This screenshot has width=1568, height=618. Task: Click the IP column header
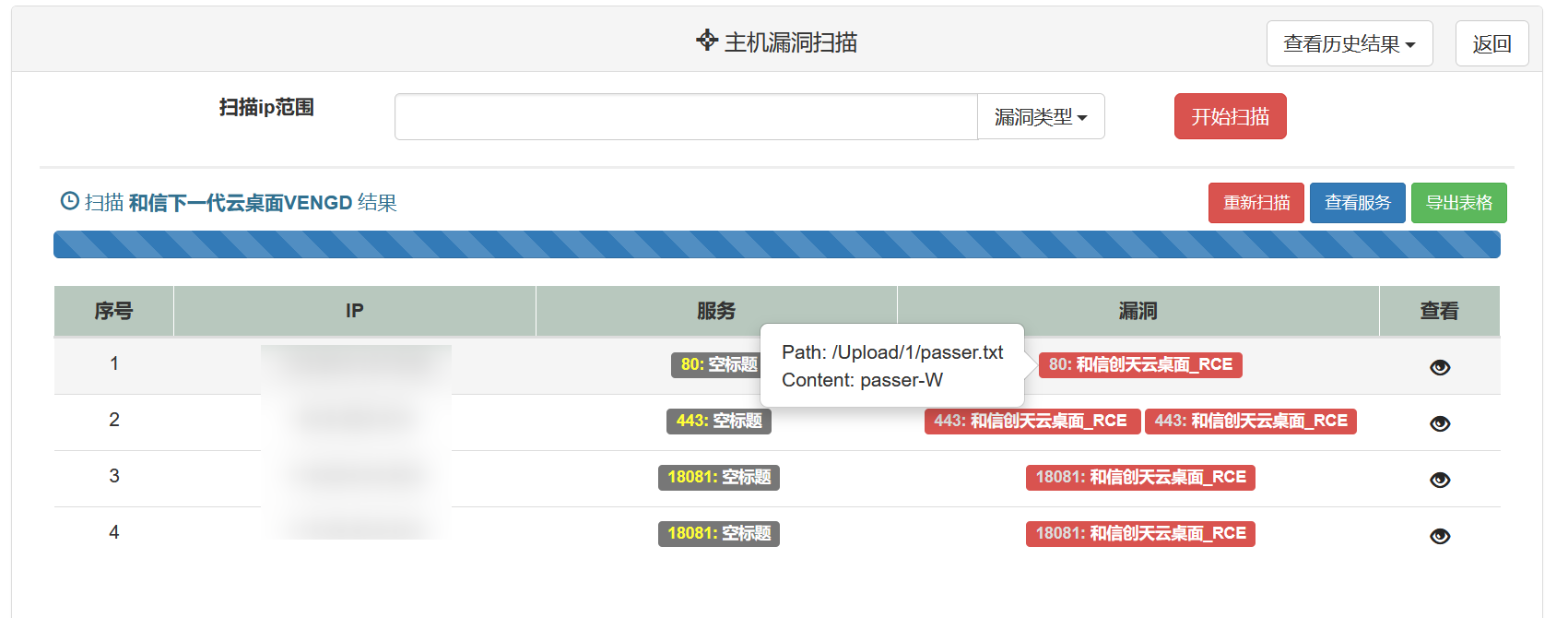click(x=355, y=311)
